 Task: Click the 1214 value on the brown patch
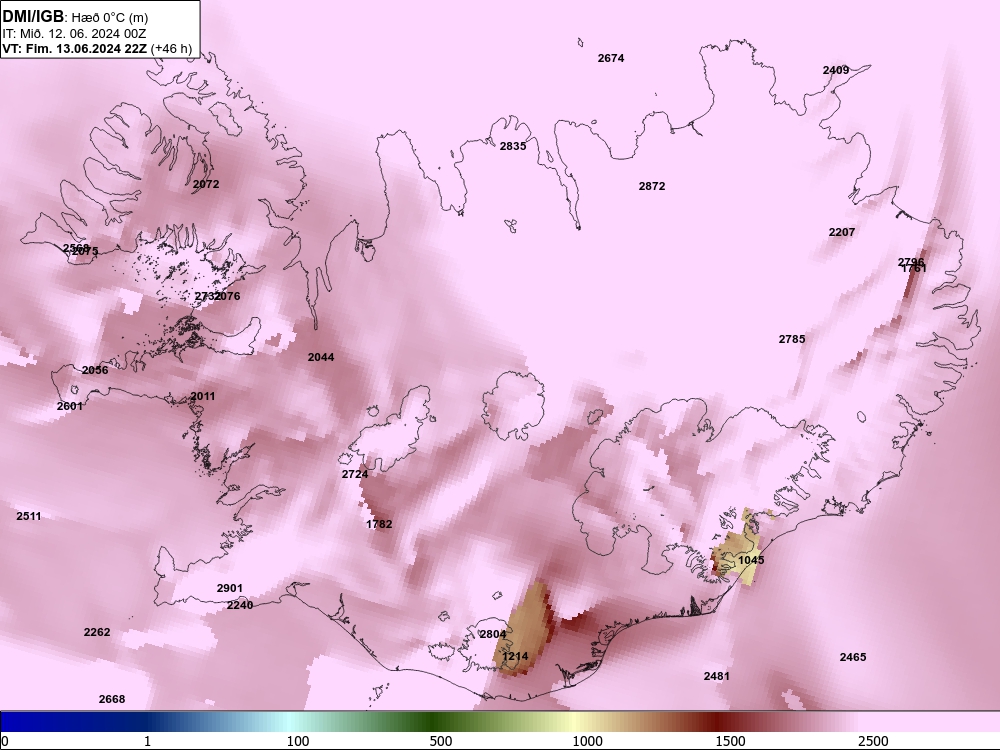click(515, 656)
